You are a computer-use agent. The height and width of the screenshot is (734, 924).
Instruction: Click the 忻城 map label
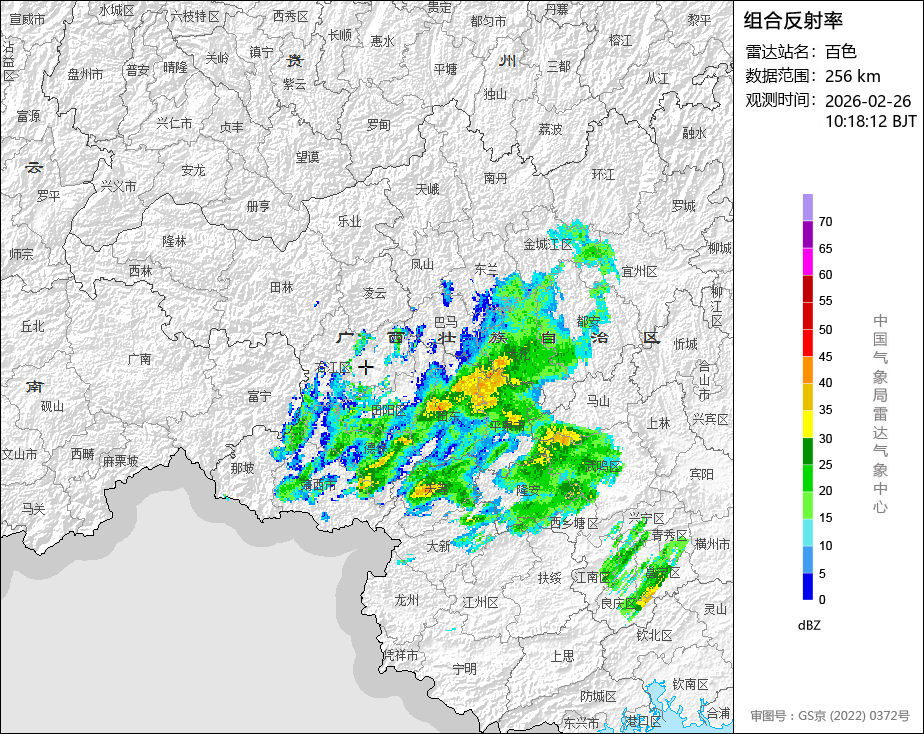tap(685, 344)
